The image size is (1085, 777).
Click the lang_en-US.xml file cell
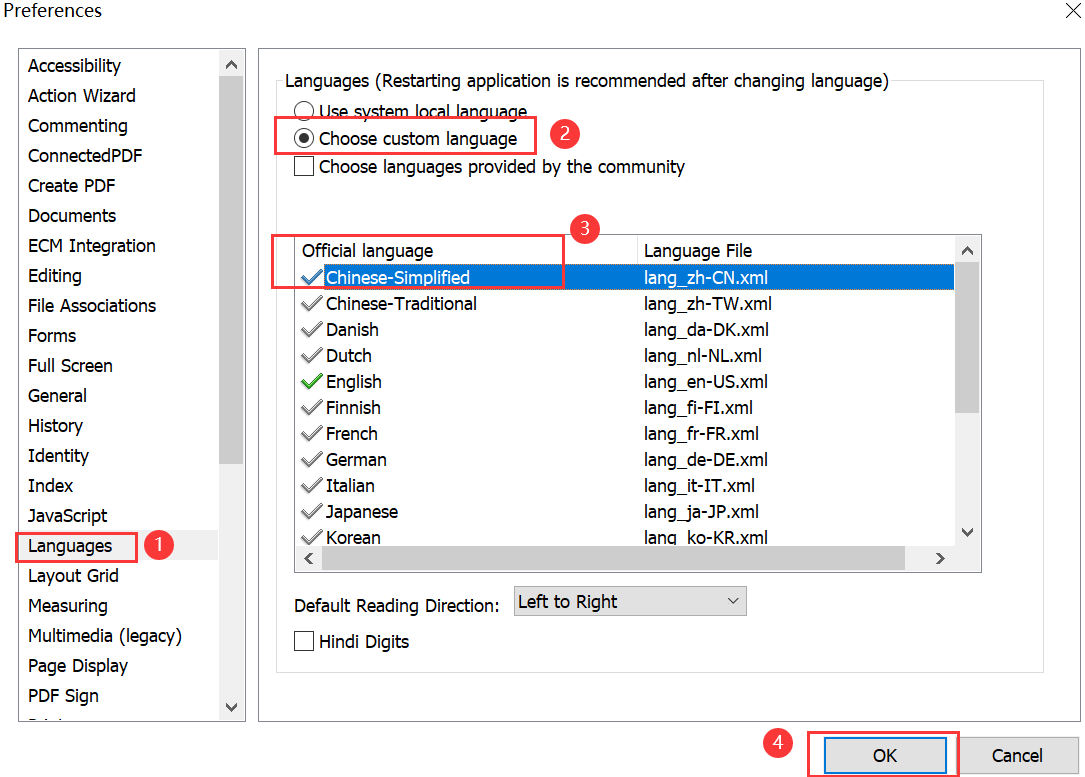[x=706, y=381]
